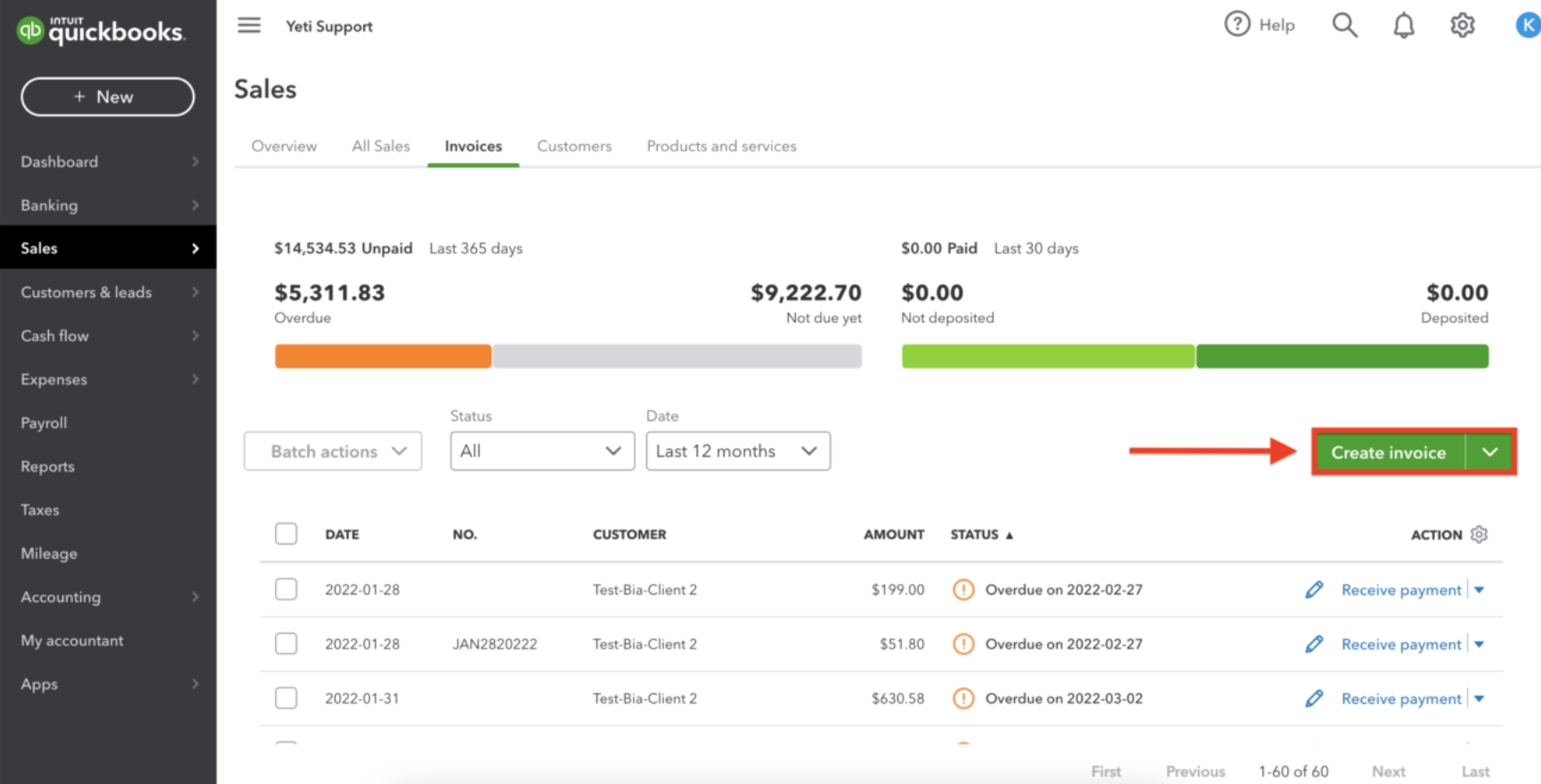Click the QuickBooks logo
Viewport: 1541px width, 784px height.
101,30
